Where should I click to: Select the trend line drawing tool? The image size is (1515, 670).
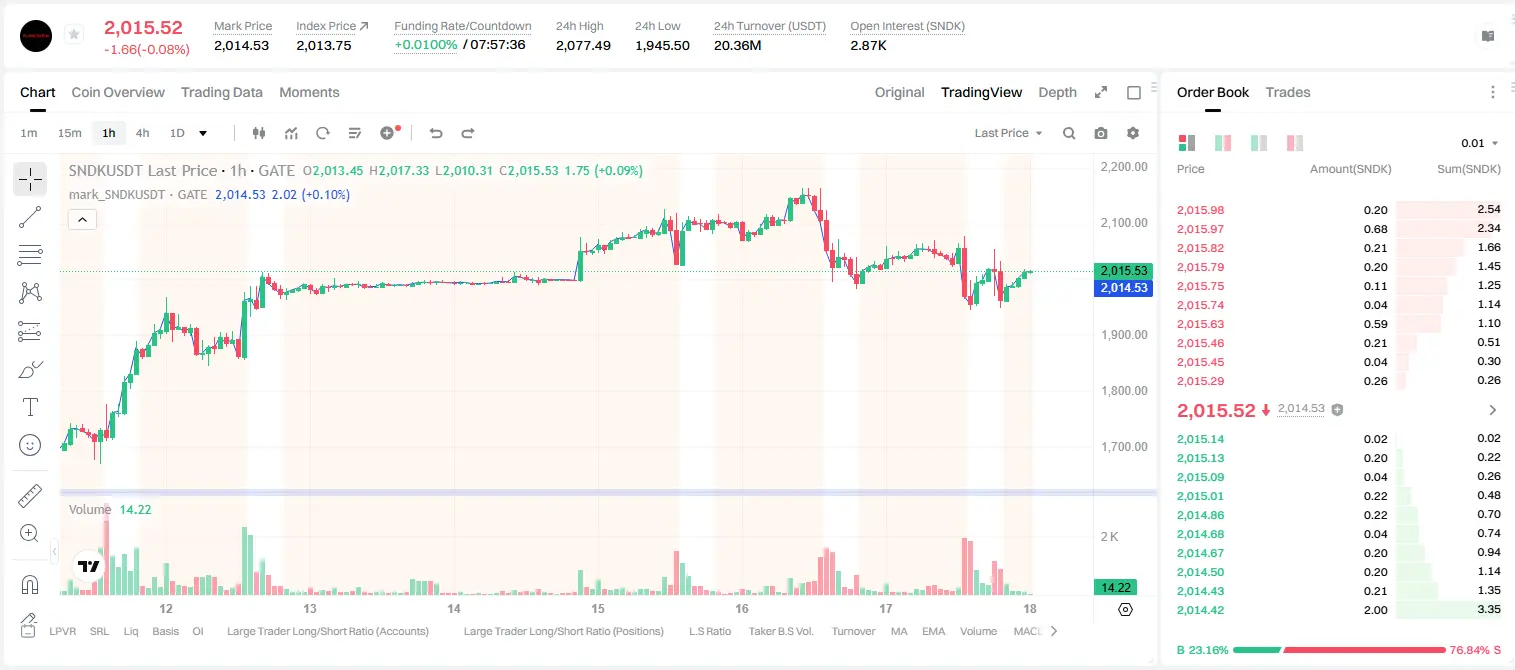tap(30, 217)
